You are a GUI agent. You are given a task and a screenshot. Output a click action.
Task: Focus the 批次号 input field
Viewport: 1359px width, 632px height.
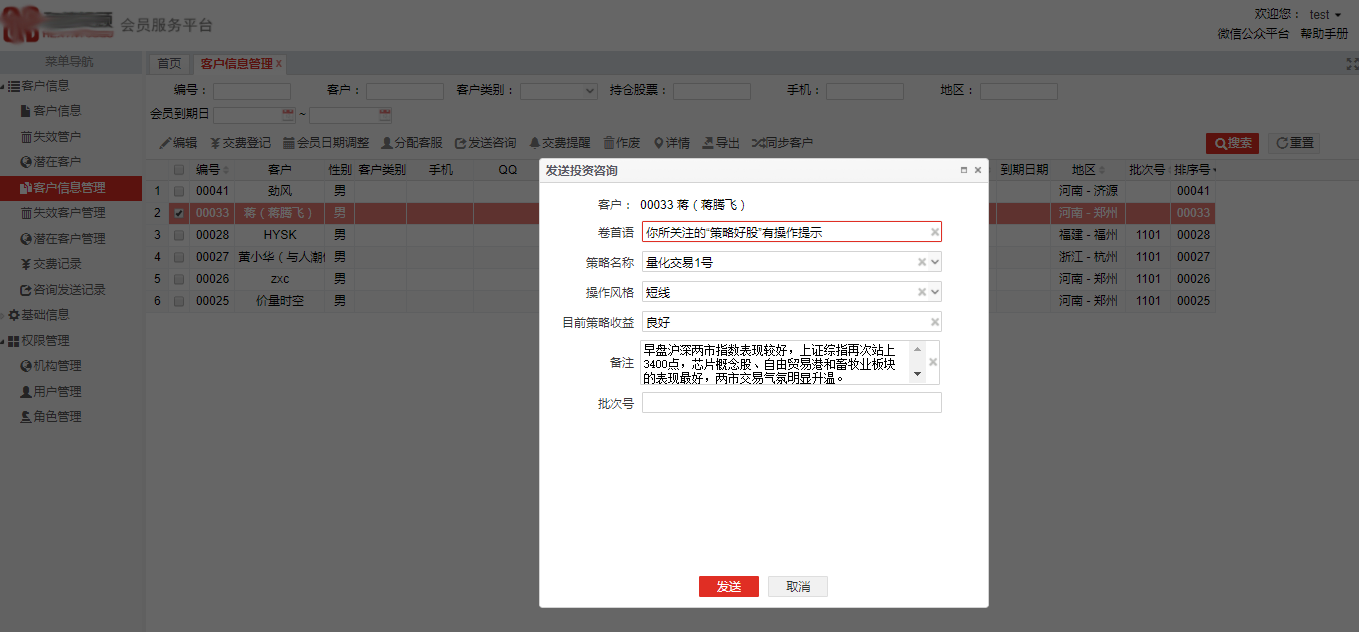click(792, 403)
